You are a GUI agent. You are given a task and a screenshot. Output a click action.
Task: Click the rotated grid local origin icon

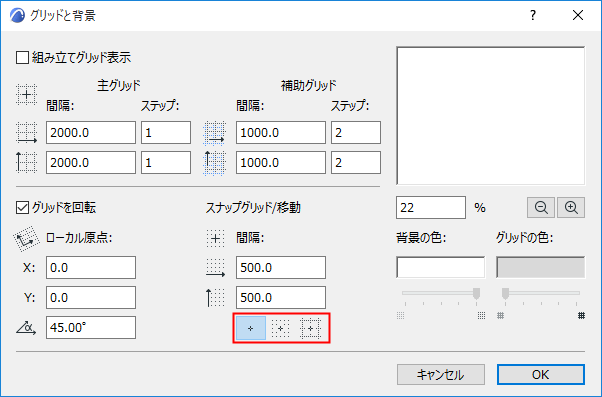[x=26, y=238]
